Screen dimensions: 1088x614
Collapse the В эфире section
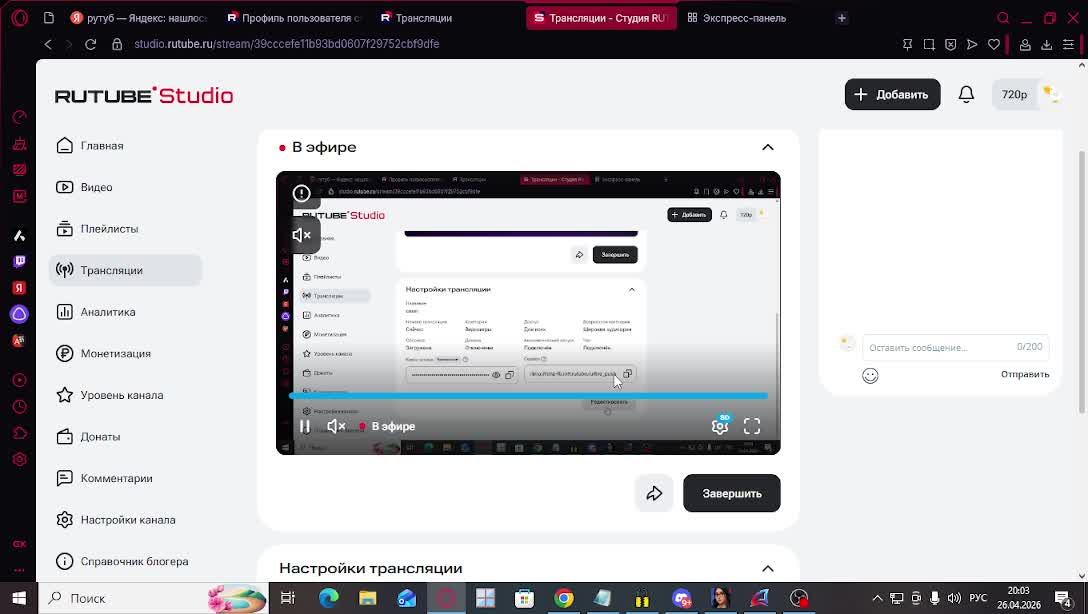767,147
